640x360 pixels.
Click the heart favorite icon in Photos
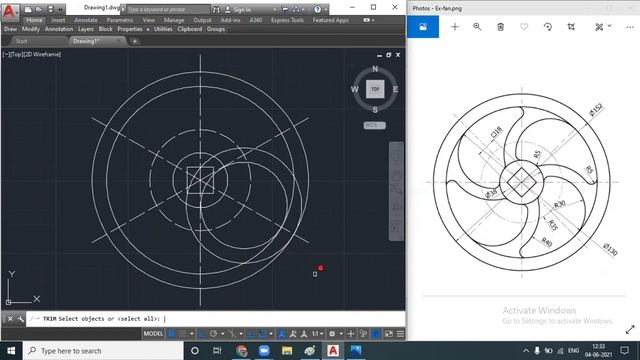(524, 27)
